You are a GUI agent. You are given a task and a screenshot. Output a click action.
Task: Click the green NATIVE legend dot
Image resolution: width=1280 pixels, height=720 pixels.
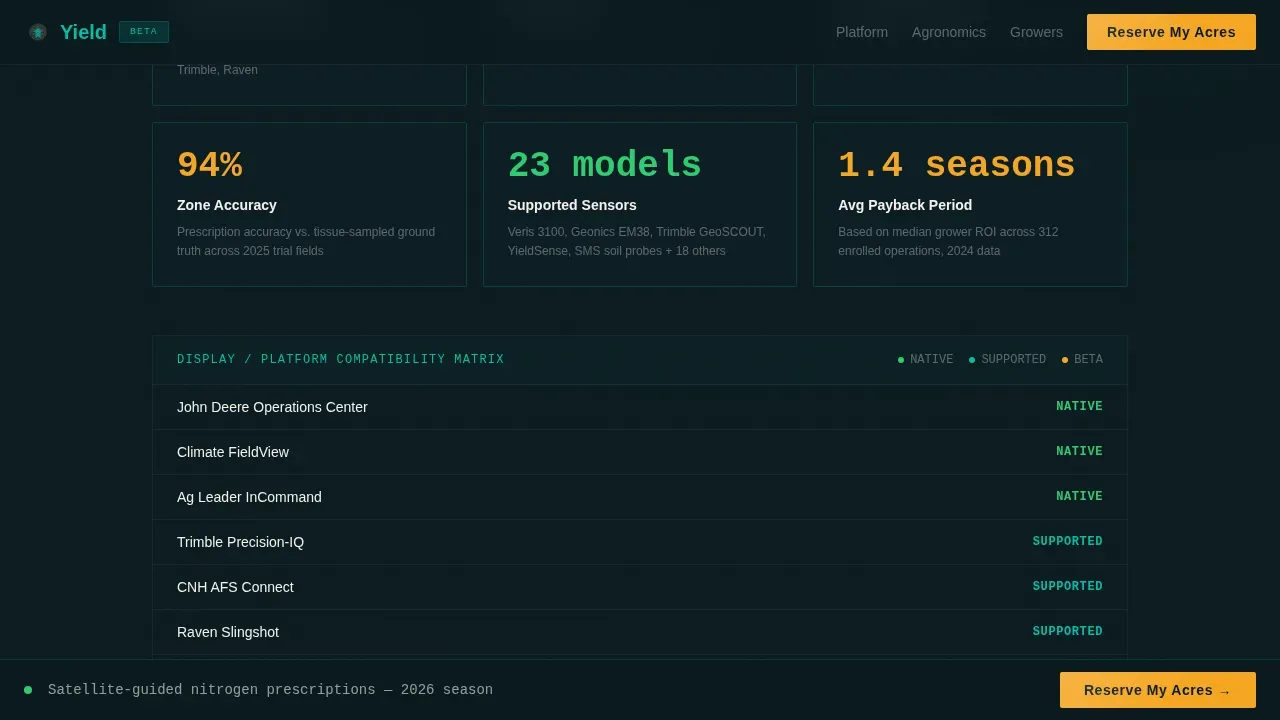click(x=901, y=360)
